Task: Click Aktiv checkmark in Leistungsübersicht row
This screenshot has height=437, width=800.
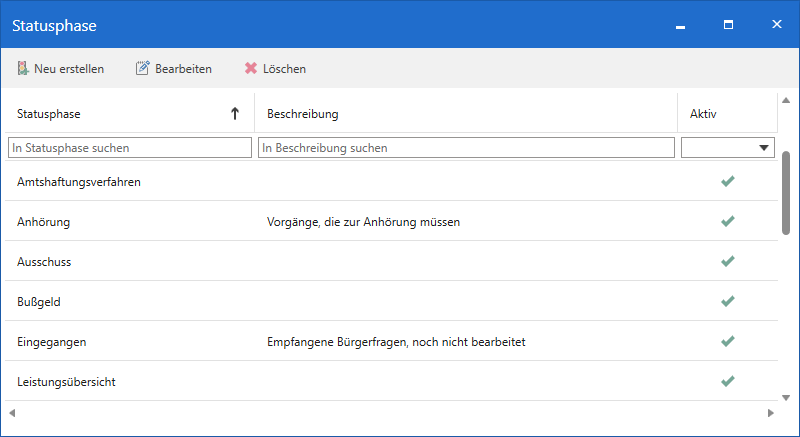Action: [728, 381]
